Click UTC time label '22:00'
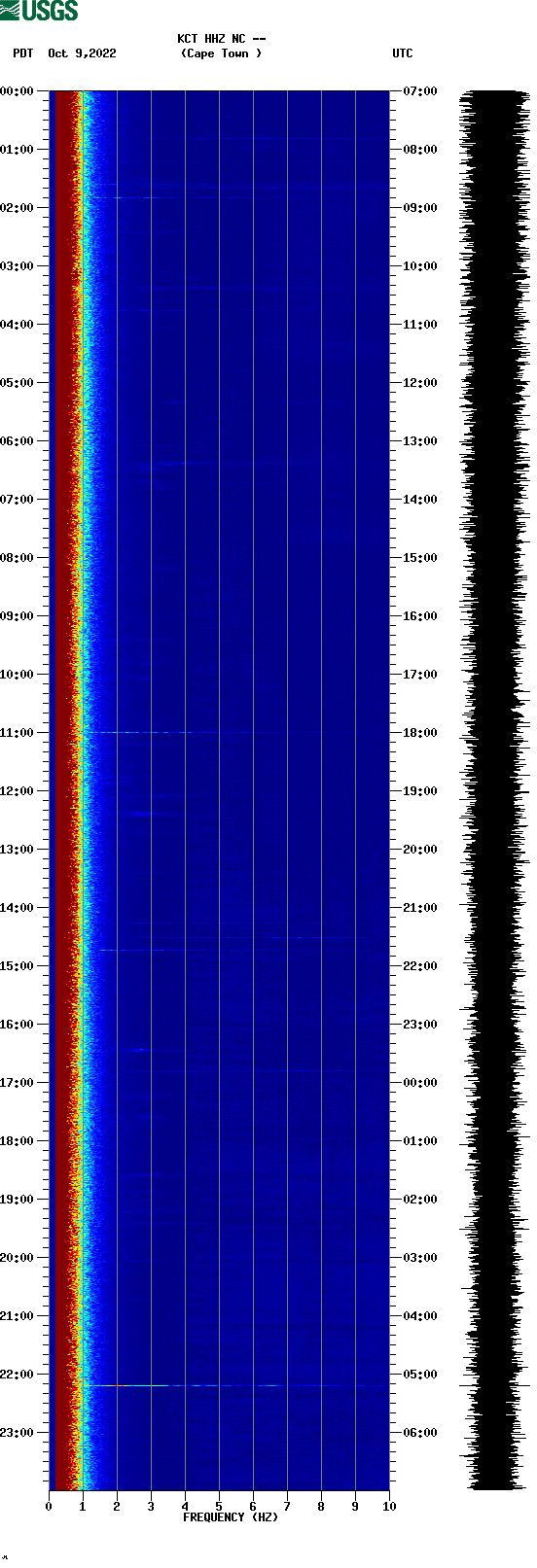This screenshot has height=1568, width=537. [x=420, y=966]
